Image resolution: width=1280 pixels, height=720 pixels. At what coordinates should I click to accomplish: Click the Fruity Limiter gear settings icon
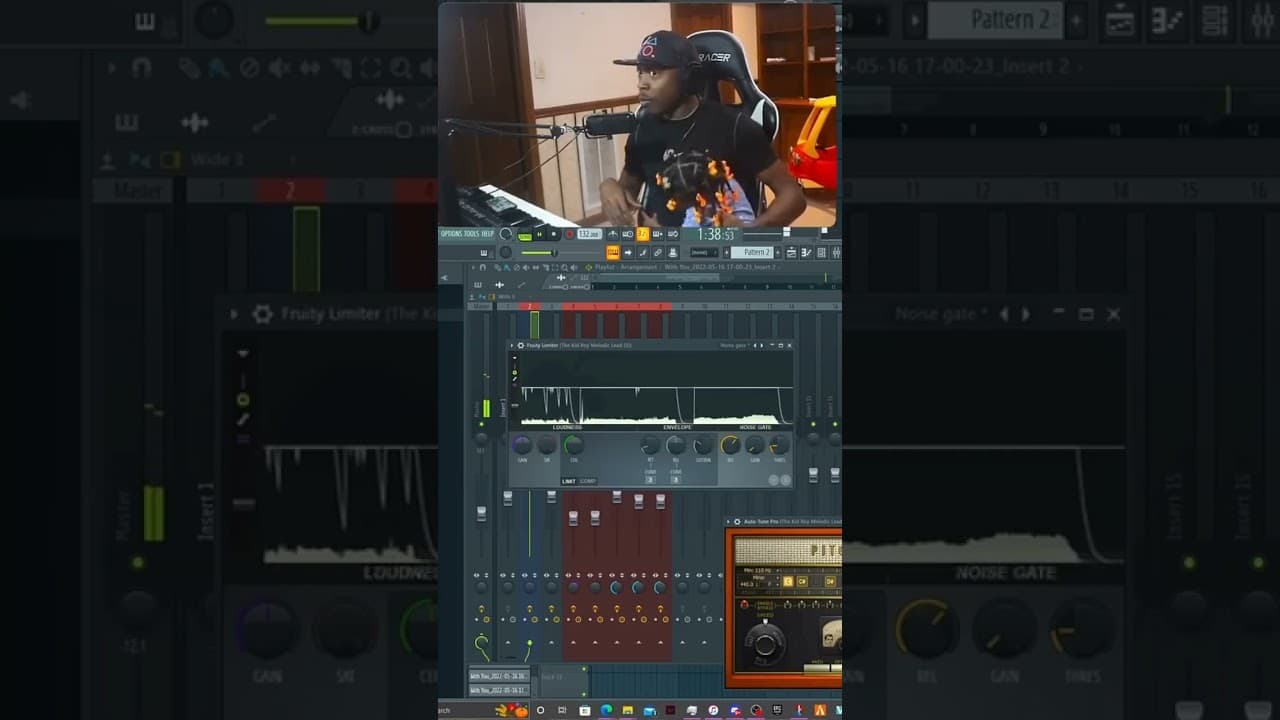[x=521, y=345]
